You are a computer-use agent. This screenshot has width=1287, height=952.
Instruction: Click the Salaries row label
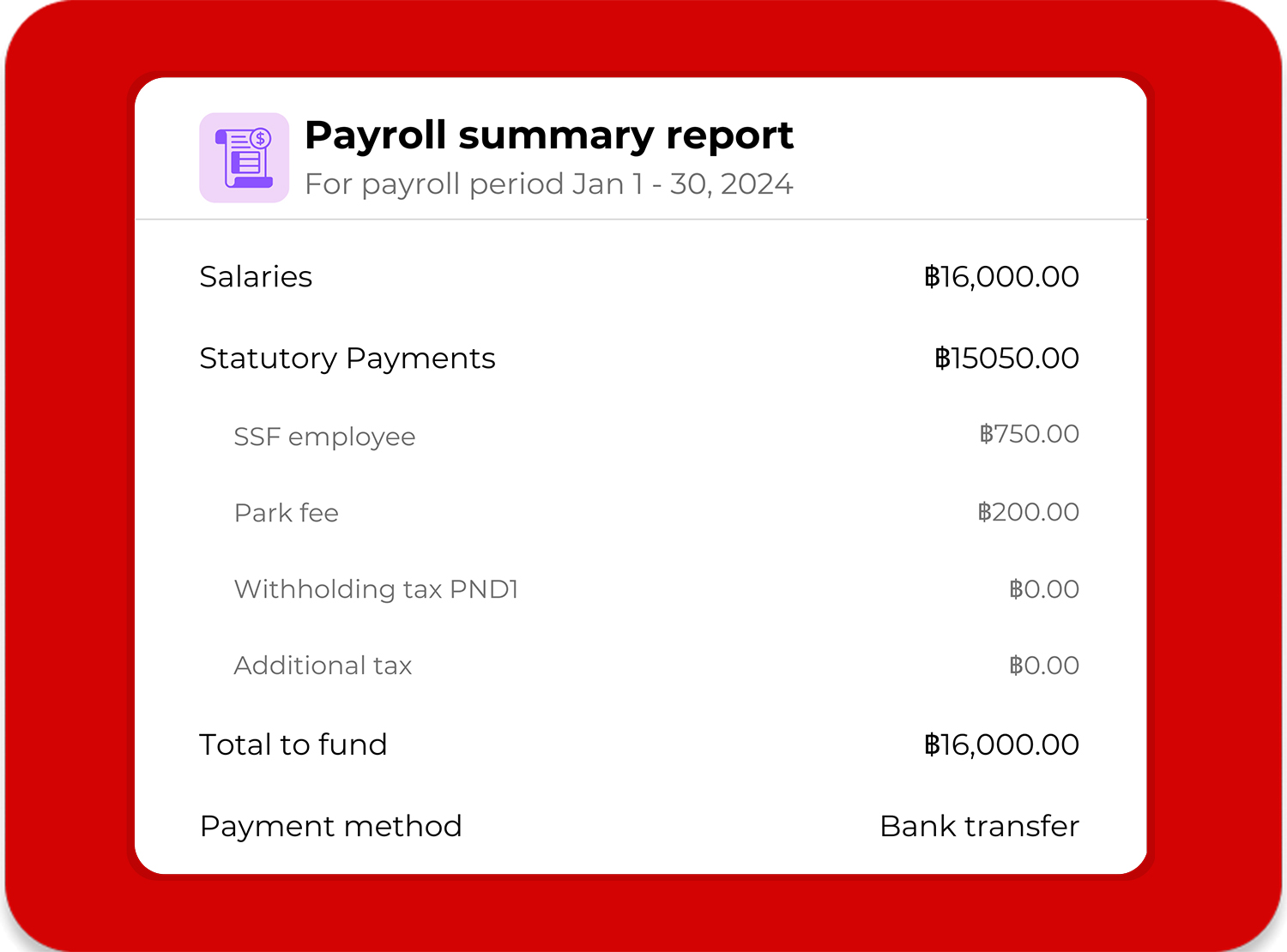tap(256, 277)
